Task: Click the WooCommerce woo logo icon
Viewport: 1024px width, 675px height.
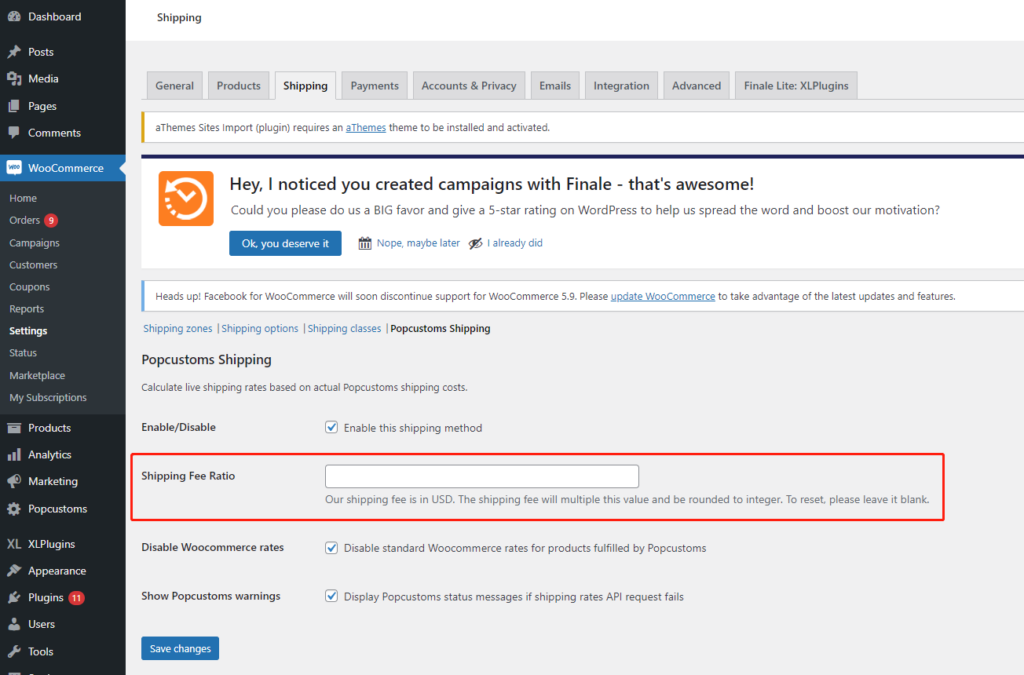Action: coord(14,168)
